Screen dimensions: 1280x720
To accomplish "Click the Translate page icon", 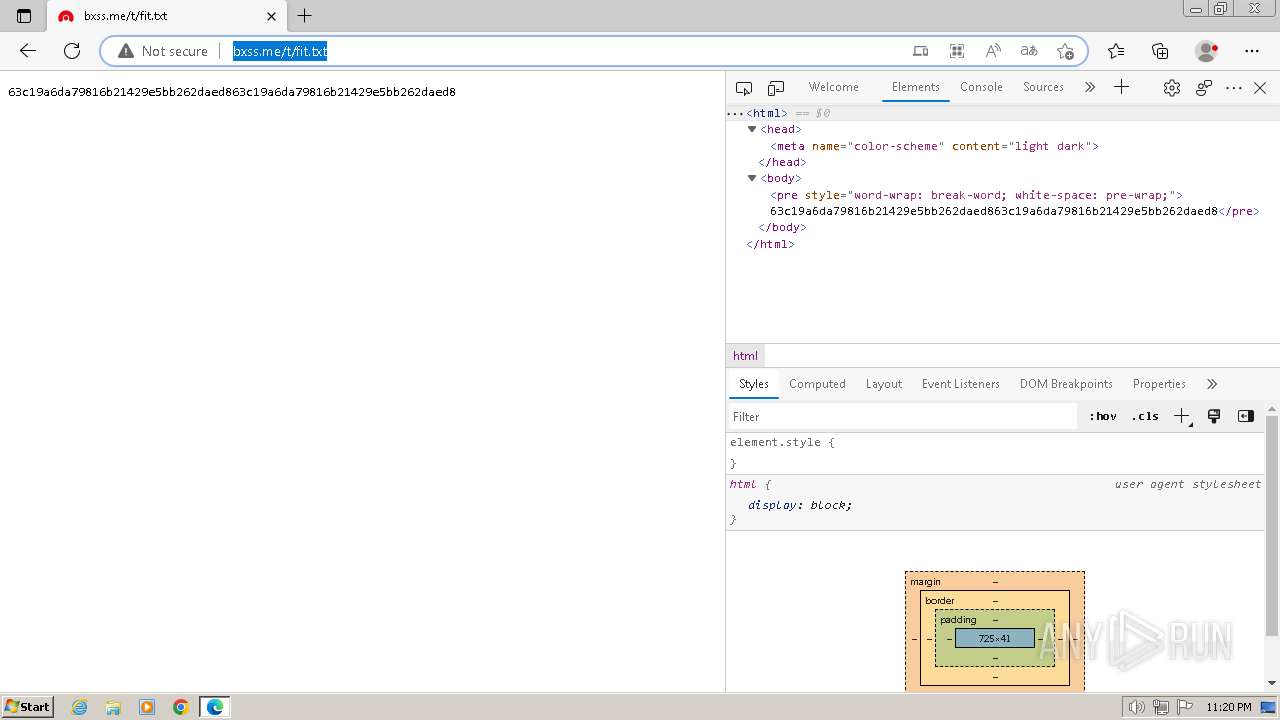I will pyautogui.click(x=1029, y=51).
